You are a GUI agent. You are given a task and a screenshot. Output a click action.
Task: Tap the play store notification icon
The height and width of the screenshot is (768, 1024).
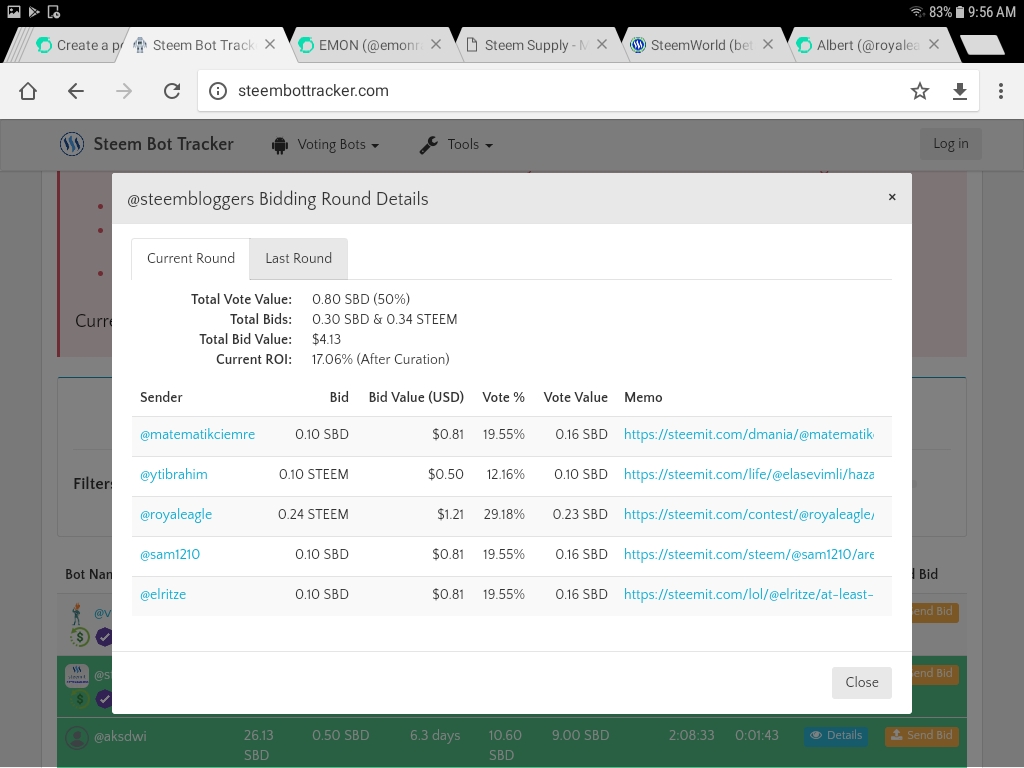(34, 12)
